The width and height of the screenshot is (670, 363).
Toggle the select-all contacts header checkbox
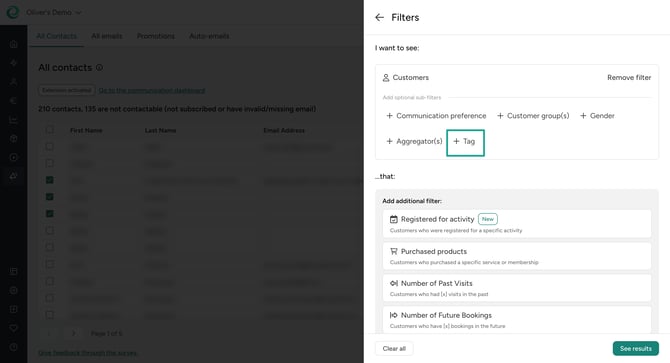pyautogui.click(x=50, y=130)
